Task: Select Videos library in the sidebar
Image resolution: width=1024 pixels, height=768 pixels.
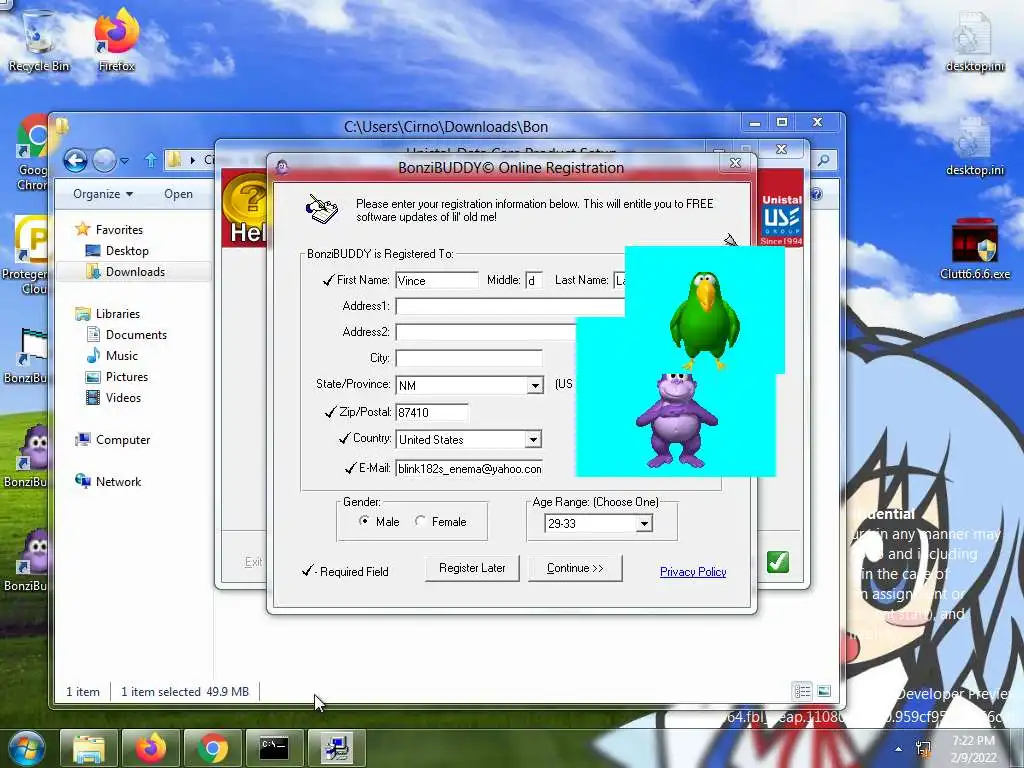Action: [123, 397]
